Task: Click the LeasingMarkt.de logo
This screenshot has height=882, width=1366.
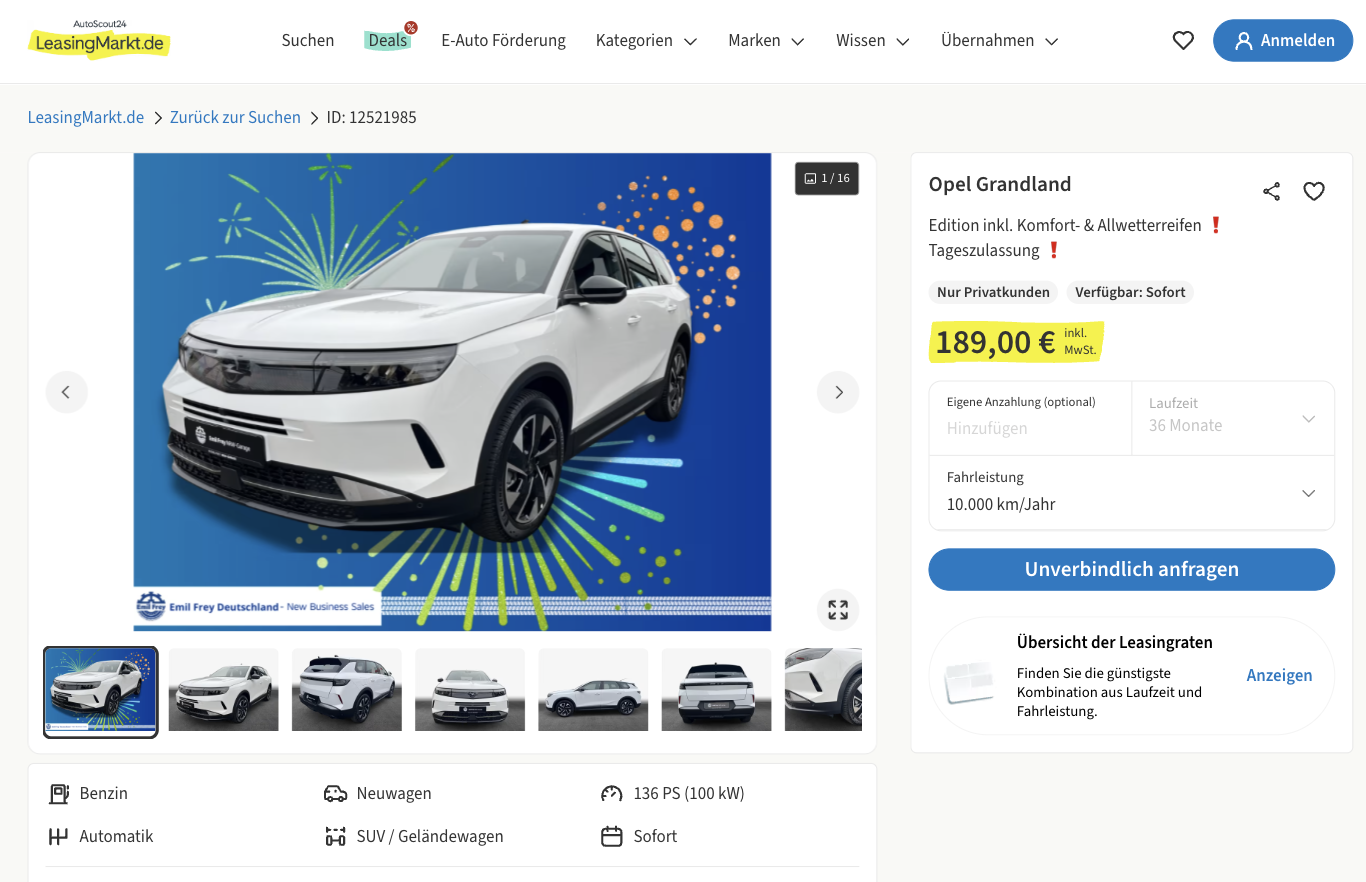Action: [x=99, y=39]
